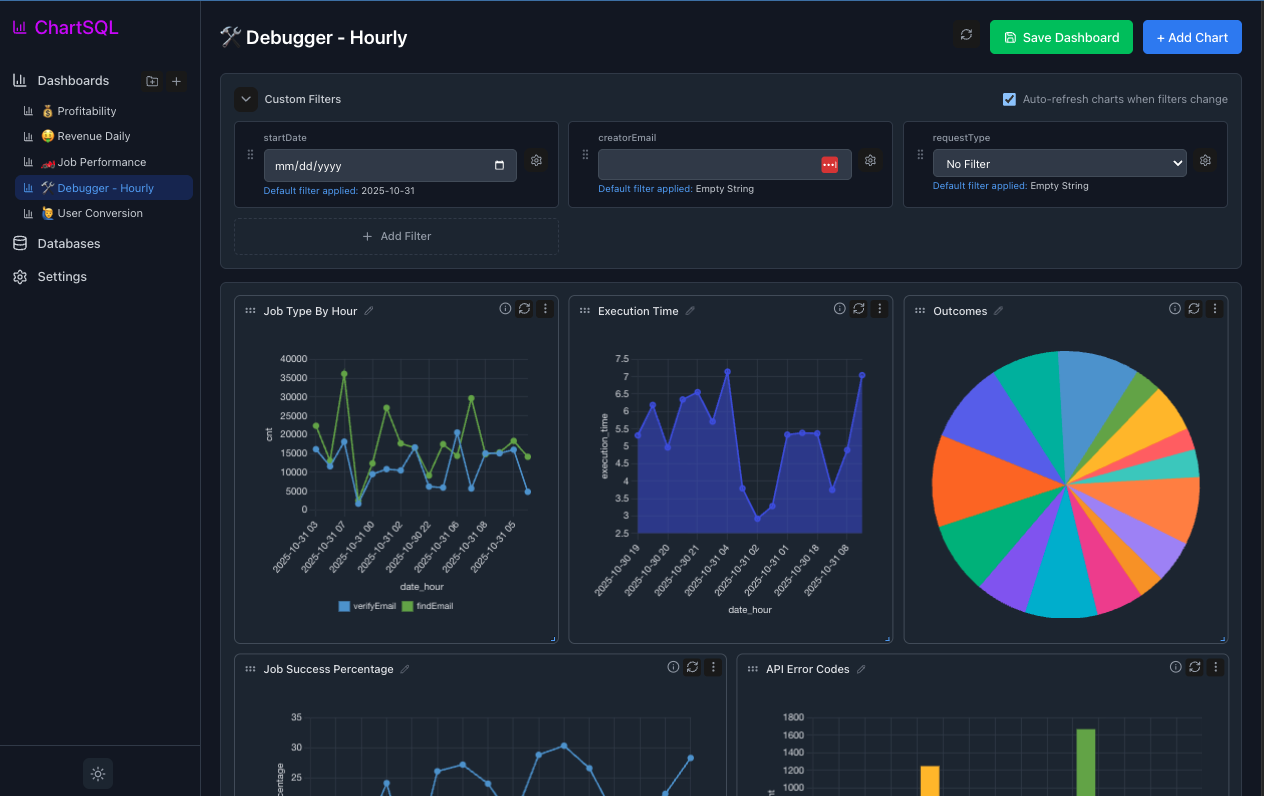Disable auto-refresh charts when filters change
The width and height of the screenshot is (1264, 796).
pos(1009,99)
